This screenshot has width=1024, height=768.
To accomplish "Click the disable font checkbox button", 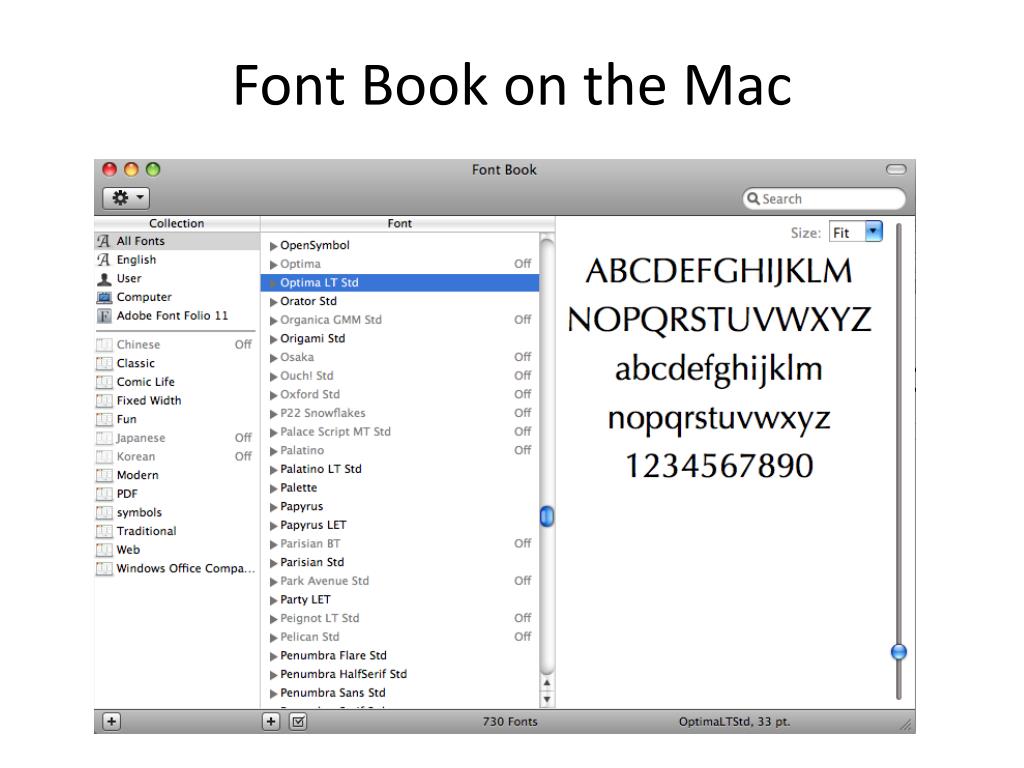I will pos(298,722).
